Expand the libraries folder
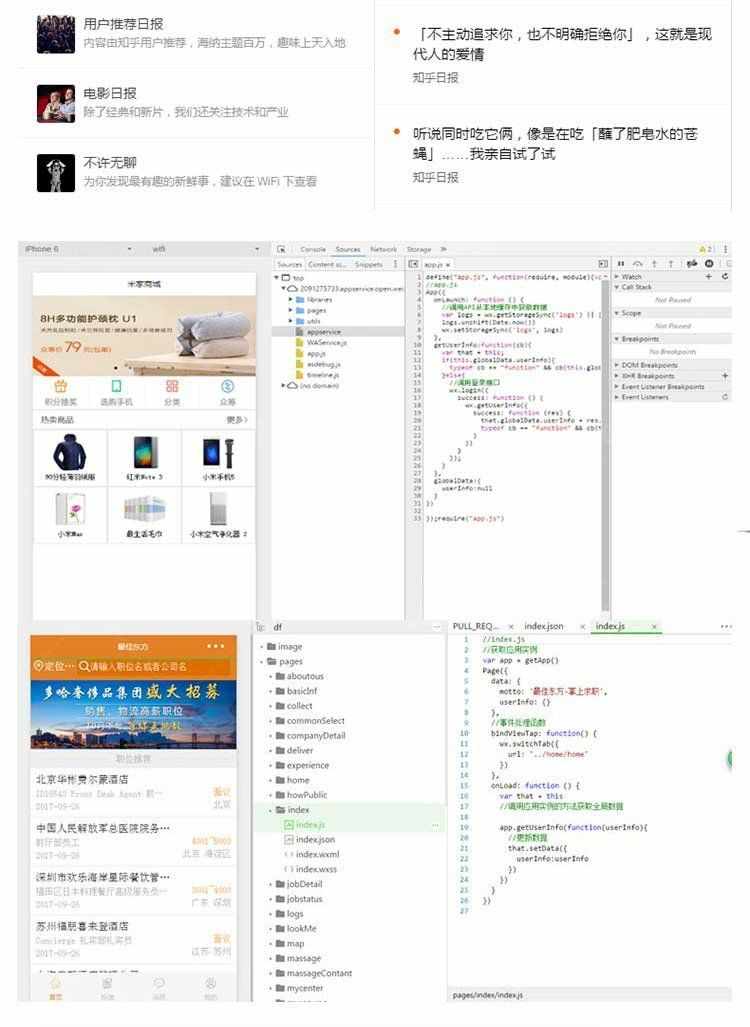Viewport: 750px width, 1027px height. point(291,299)
